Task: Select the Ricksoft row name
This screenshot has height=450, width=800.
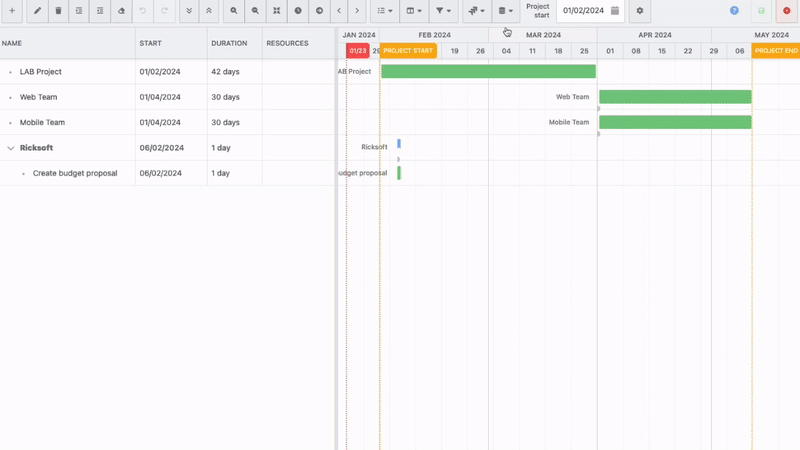Action: tap(36, 148)
